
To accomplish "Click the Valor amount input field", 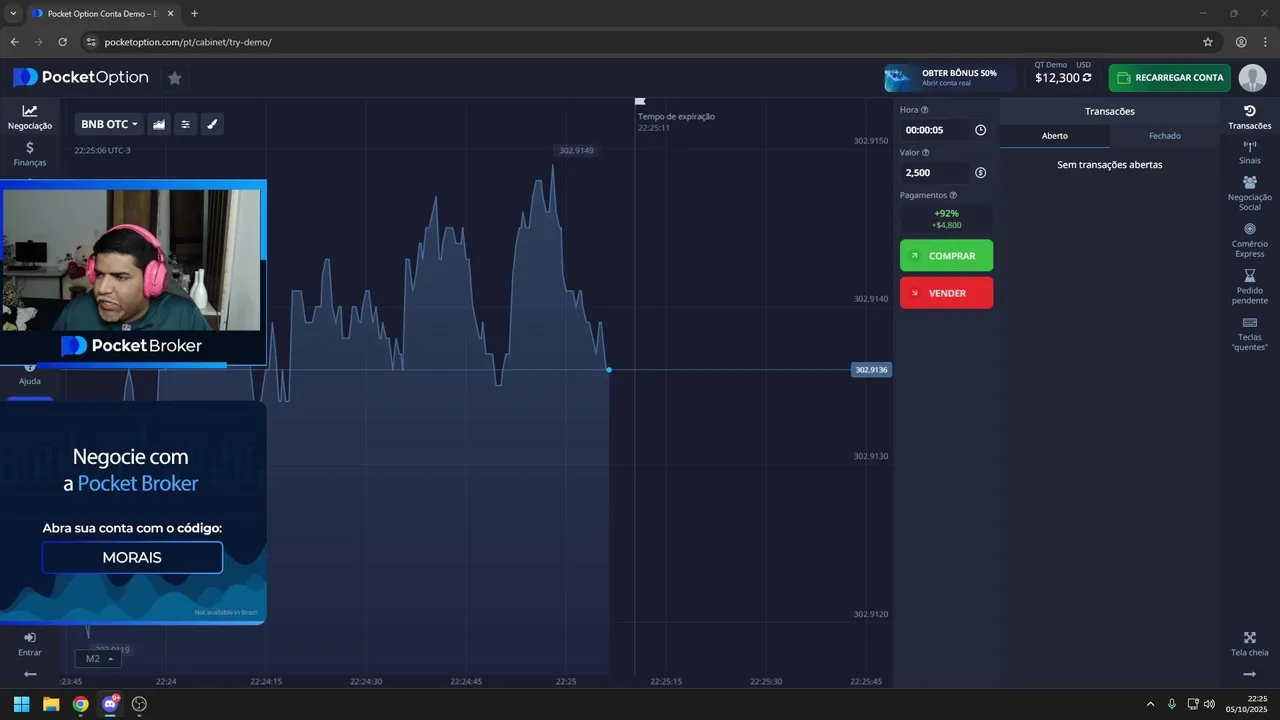I will 935,173.
